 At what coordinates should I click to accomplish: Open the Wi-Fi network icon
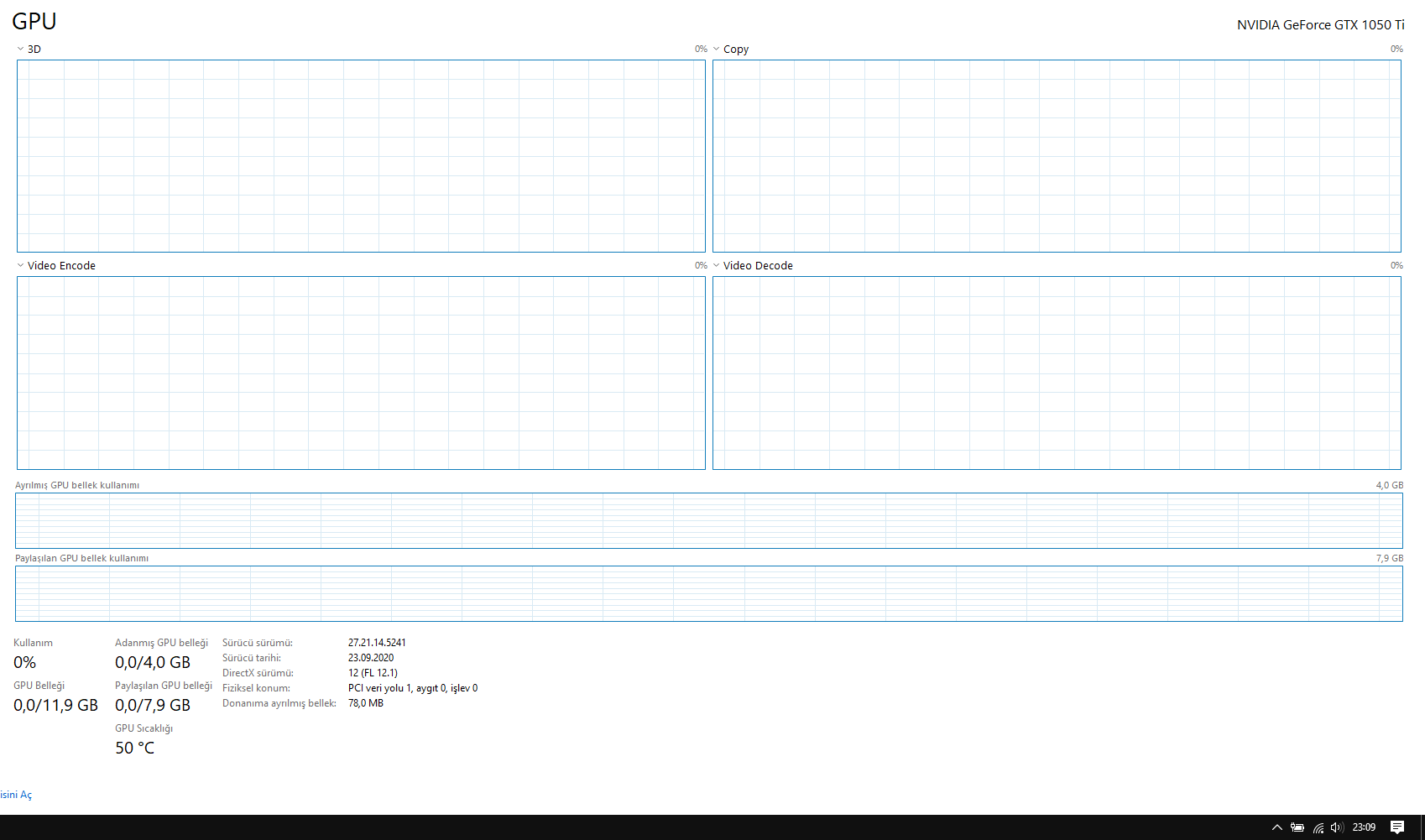1318,827
